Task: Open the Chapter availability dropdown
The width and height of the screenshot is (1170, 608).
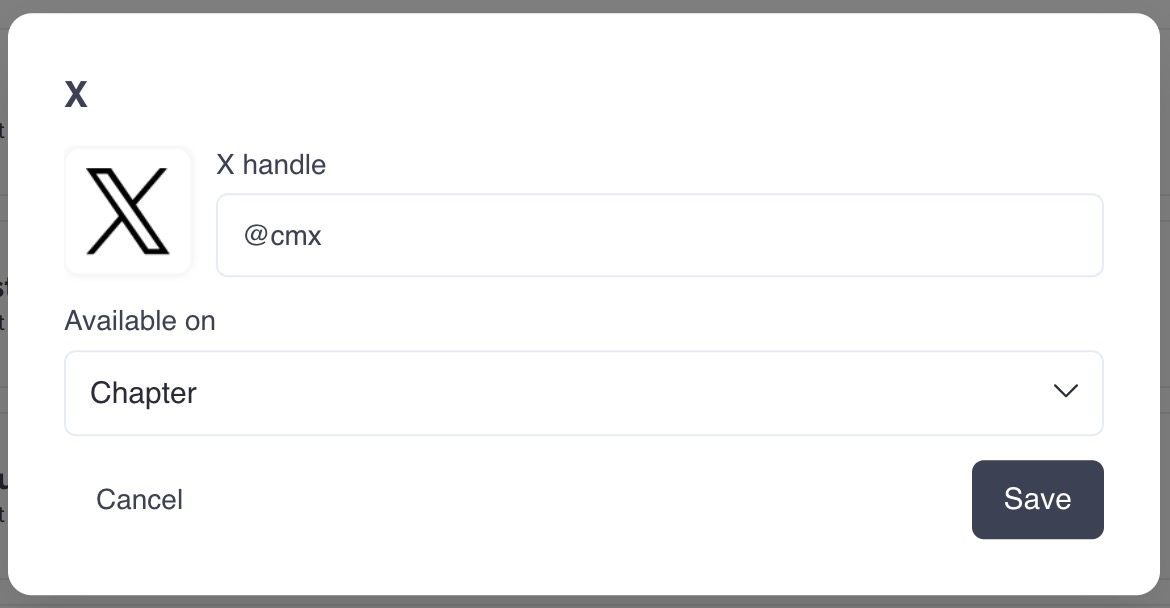Action: coord(584,392)
